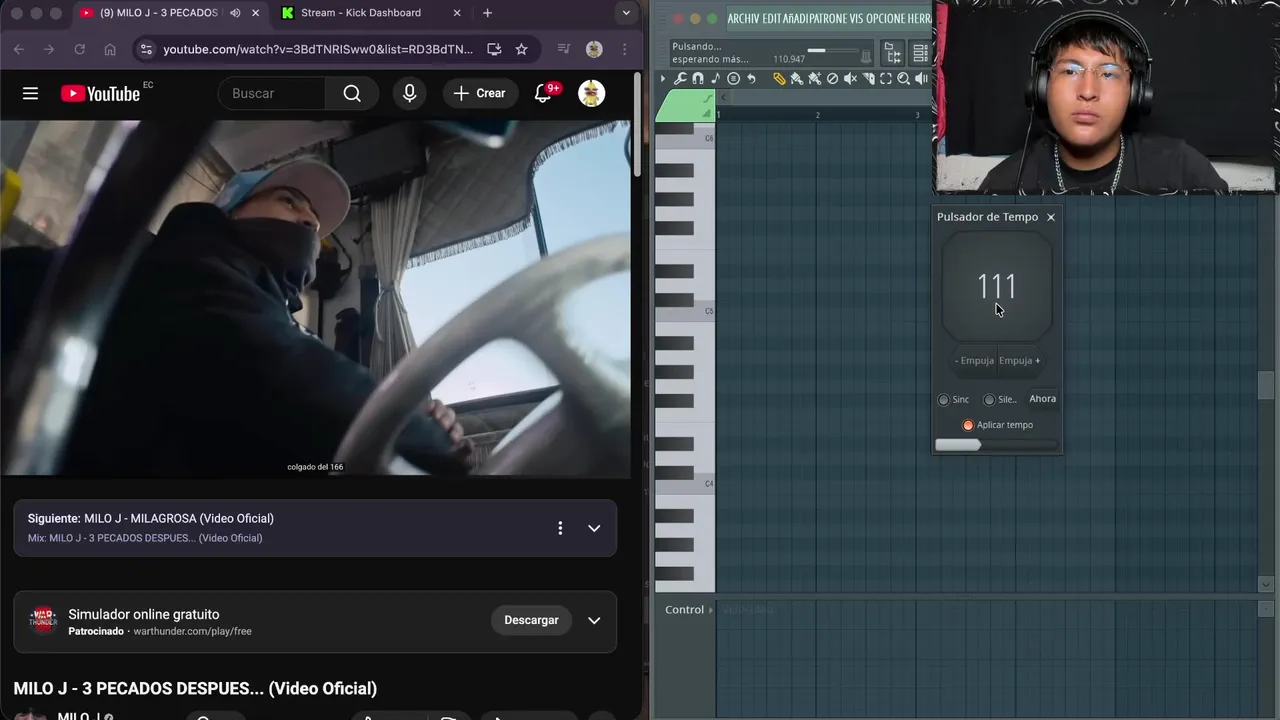
Task: Collapse piano roll header with left chevron
Action: point(723,97)
